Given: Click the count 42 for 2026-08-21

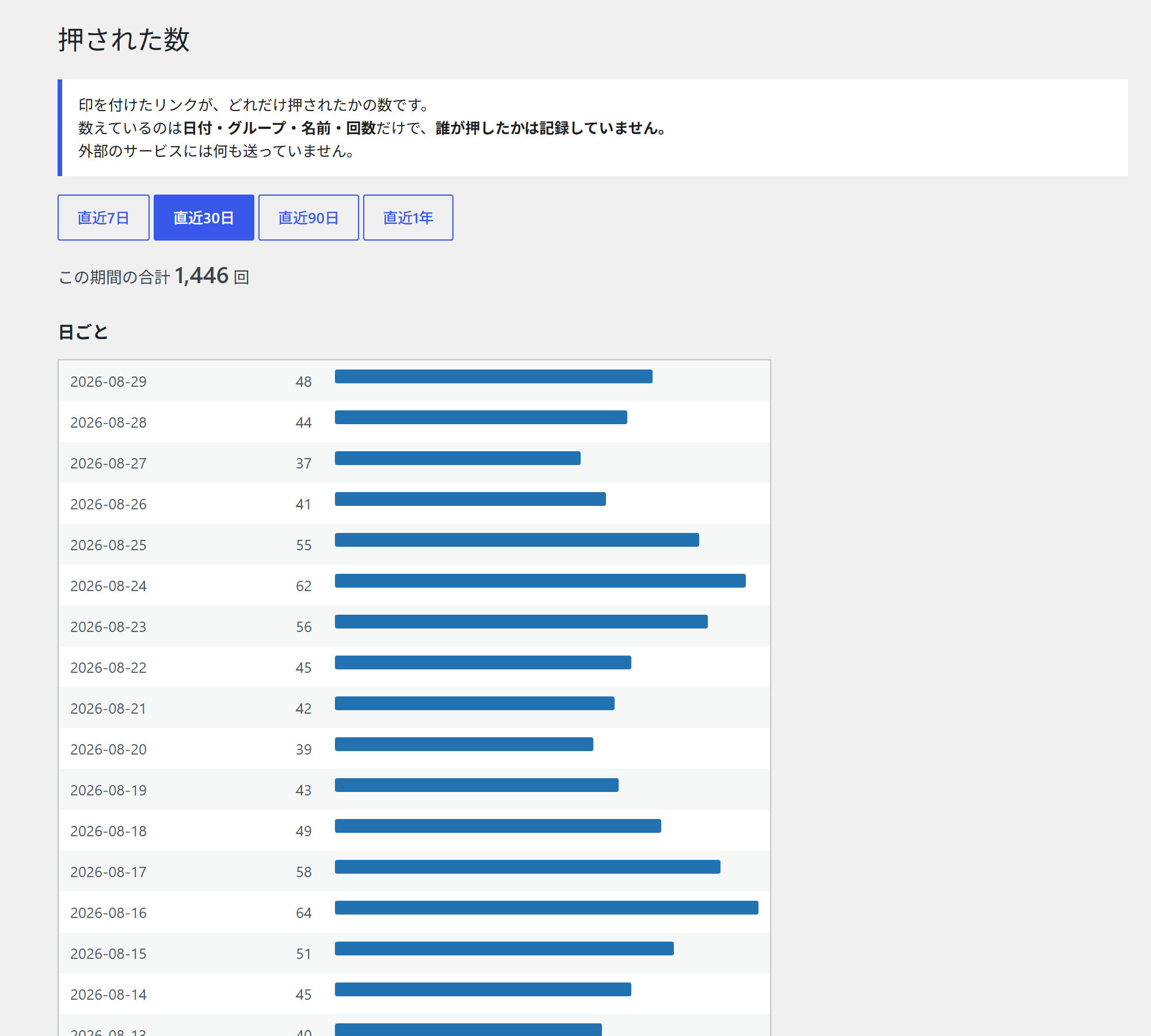Looking at the screenshot, I should point(304,709).
